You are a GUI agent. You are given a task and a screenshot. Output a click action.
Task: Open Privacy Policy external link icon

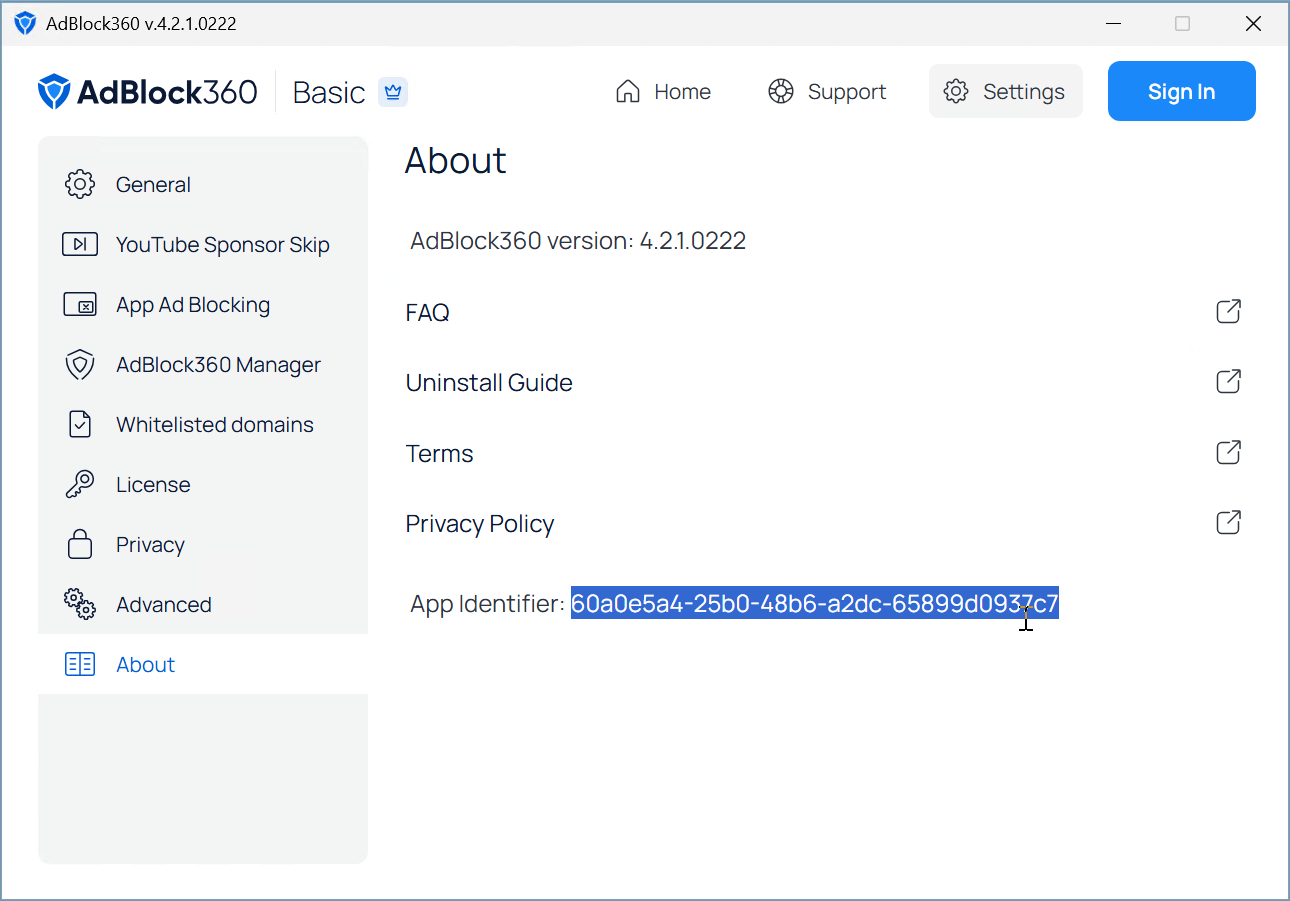(1229, 523)
